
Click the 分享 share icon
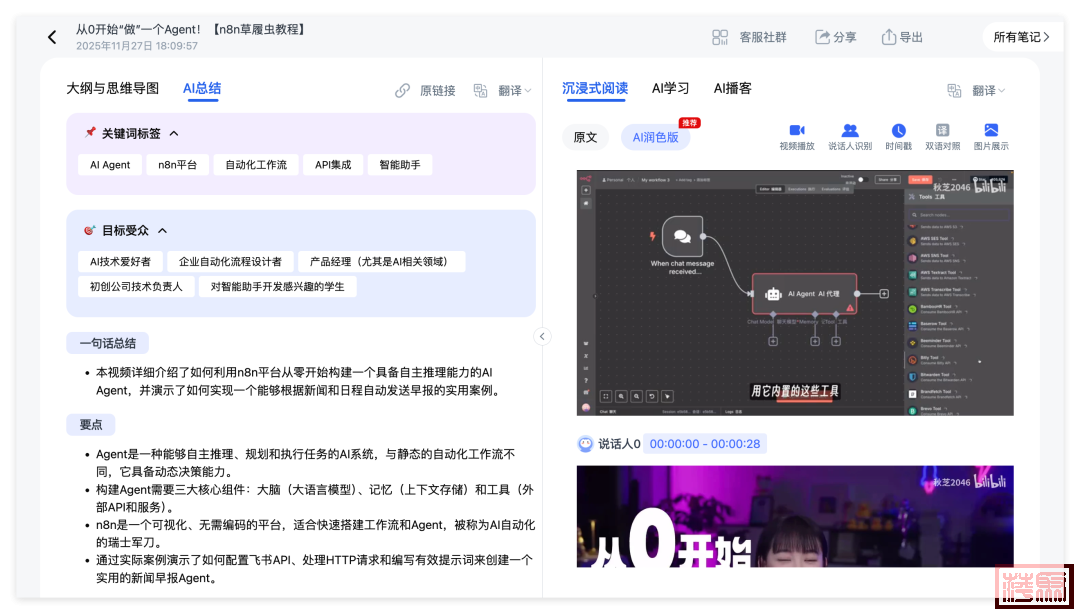click(823, 37)
